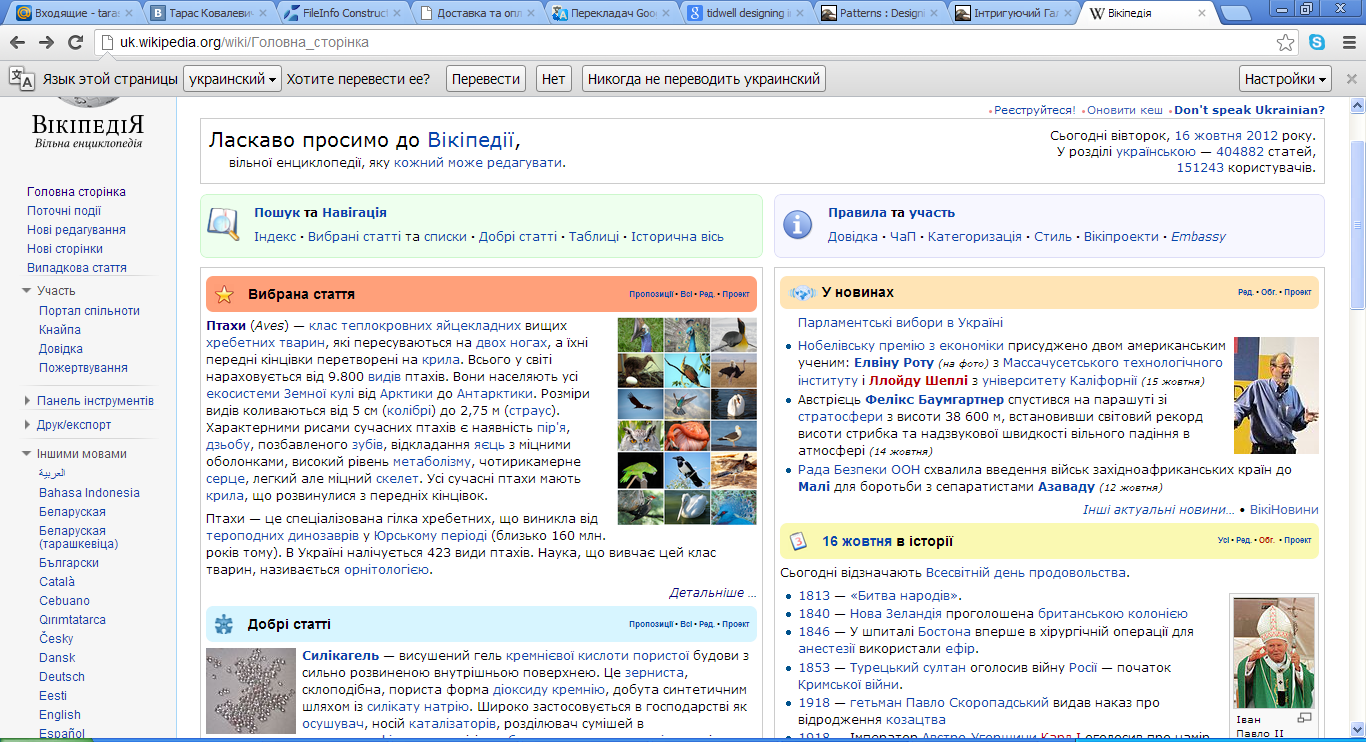
Task: Open the Embassy link
Action: click(1198, 237)
